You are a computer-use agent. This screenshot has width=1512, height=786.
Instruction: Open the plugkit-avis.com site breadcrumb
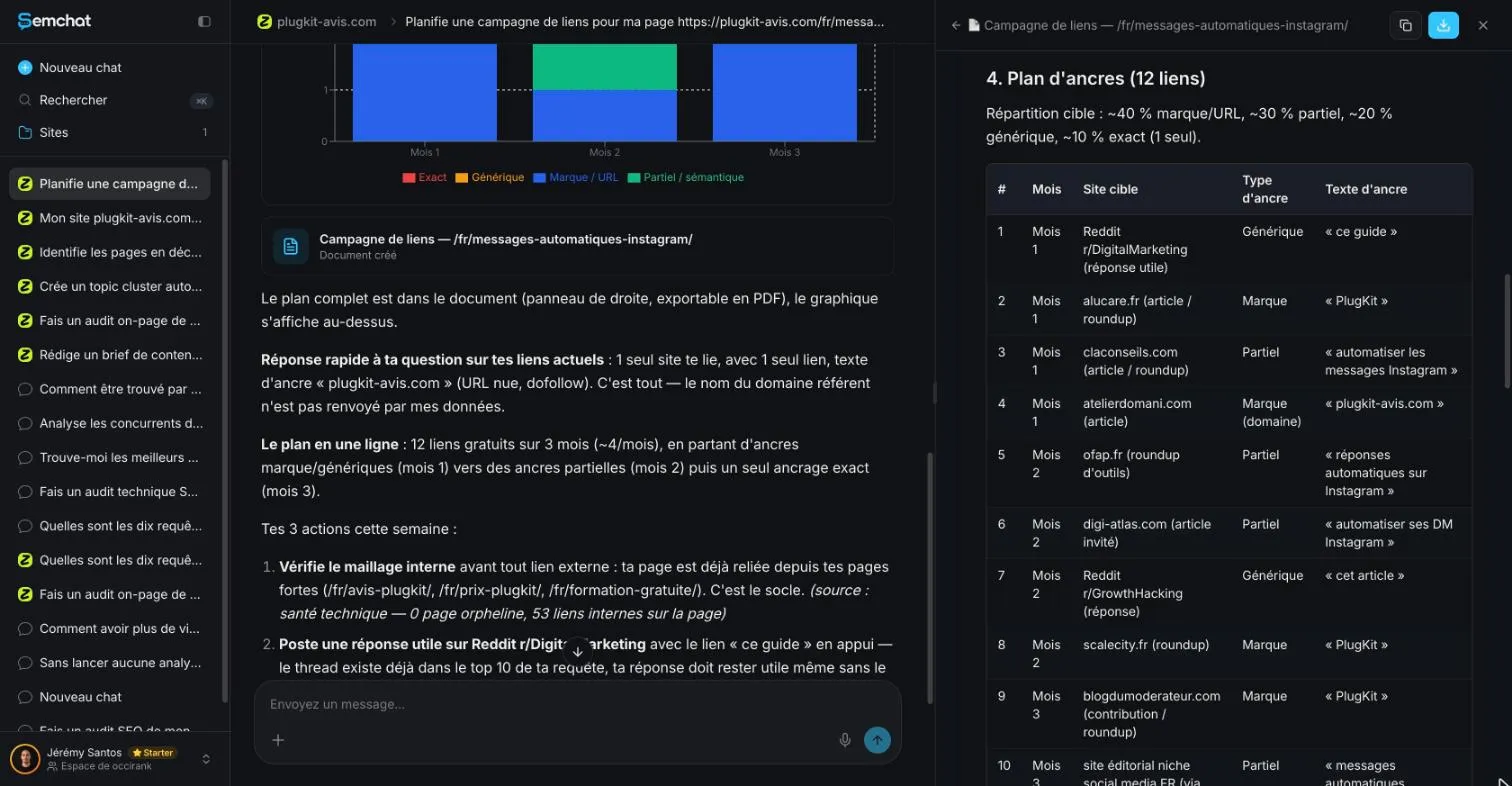[316, 21]
